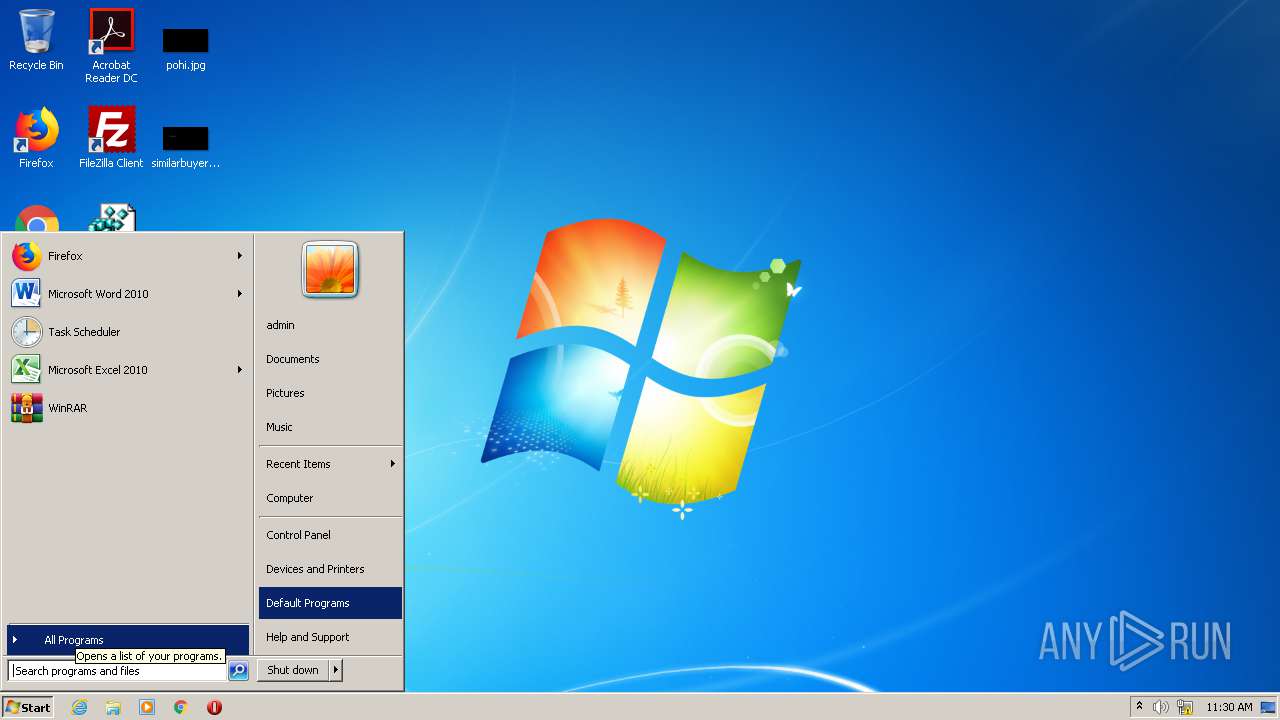Open Windows Media Player from taskbar
This screenshot has height=720, width=1280.
pos(147,707)
